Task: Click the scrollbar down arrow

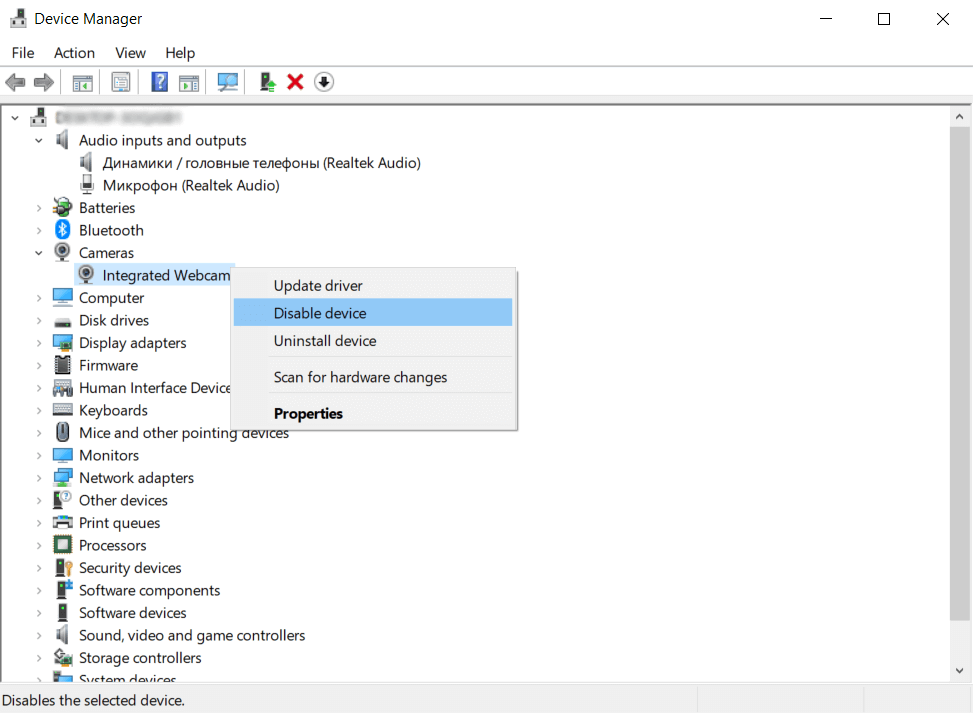Action: pos(959,670)
